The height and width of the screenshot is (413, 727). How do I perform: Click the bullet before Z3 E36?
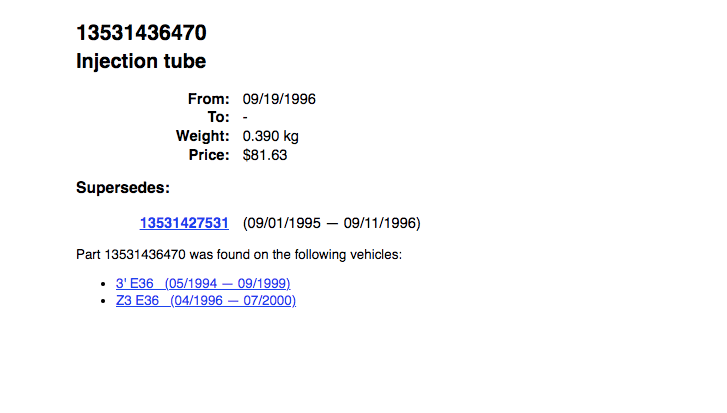click(104, 301)
